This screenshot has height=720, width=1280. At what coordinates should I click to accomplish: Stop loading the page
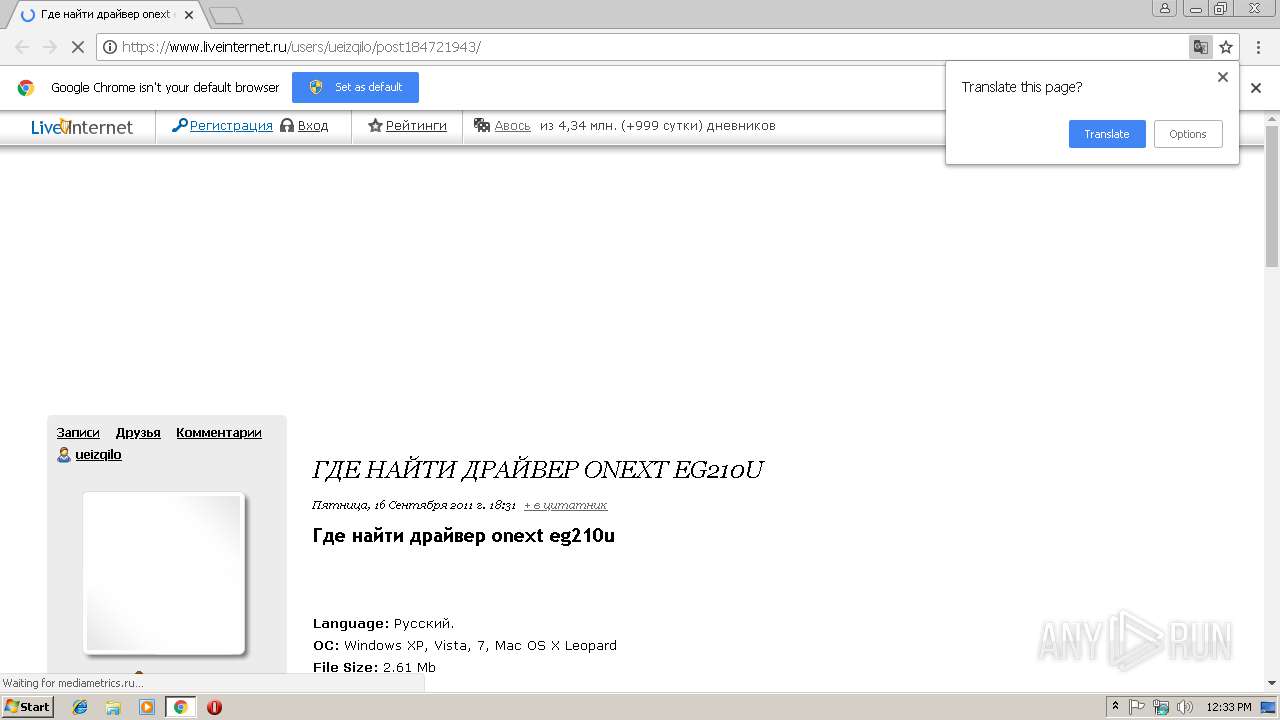77,47
